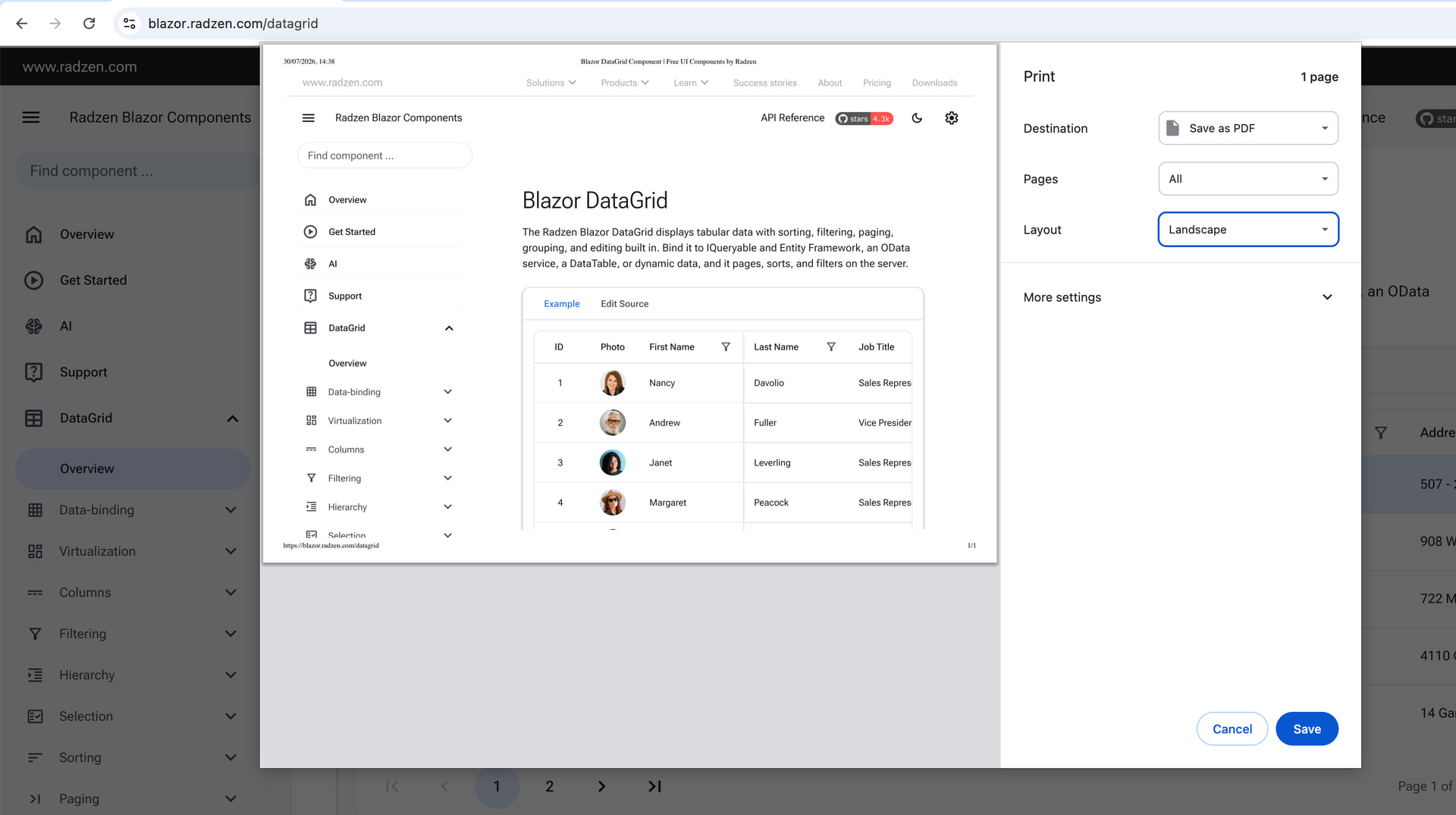Click the Data-binding grid icon
Screen dimensions: 1456x815
click(35, 510)
